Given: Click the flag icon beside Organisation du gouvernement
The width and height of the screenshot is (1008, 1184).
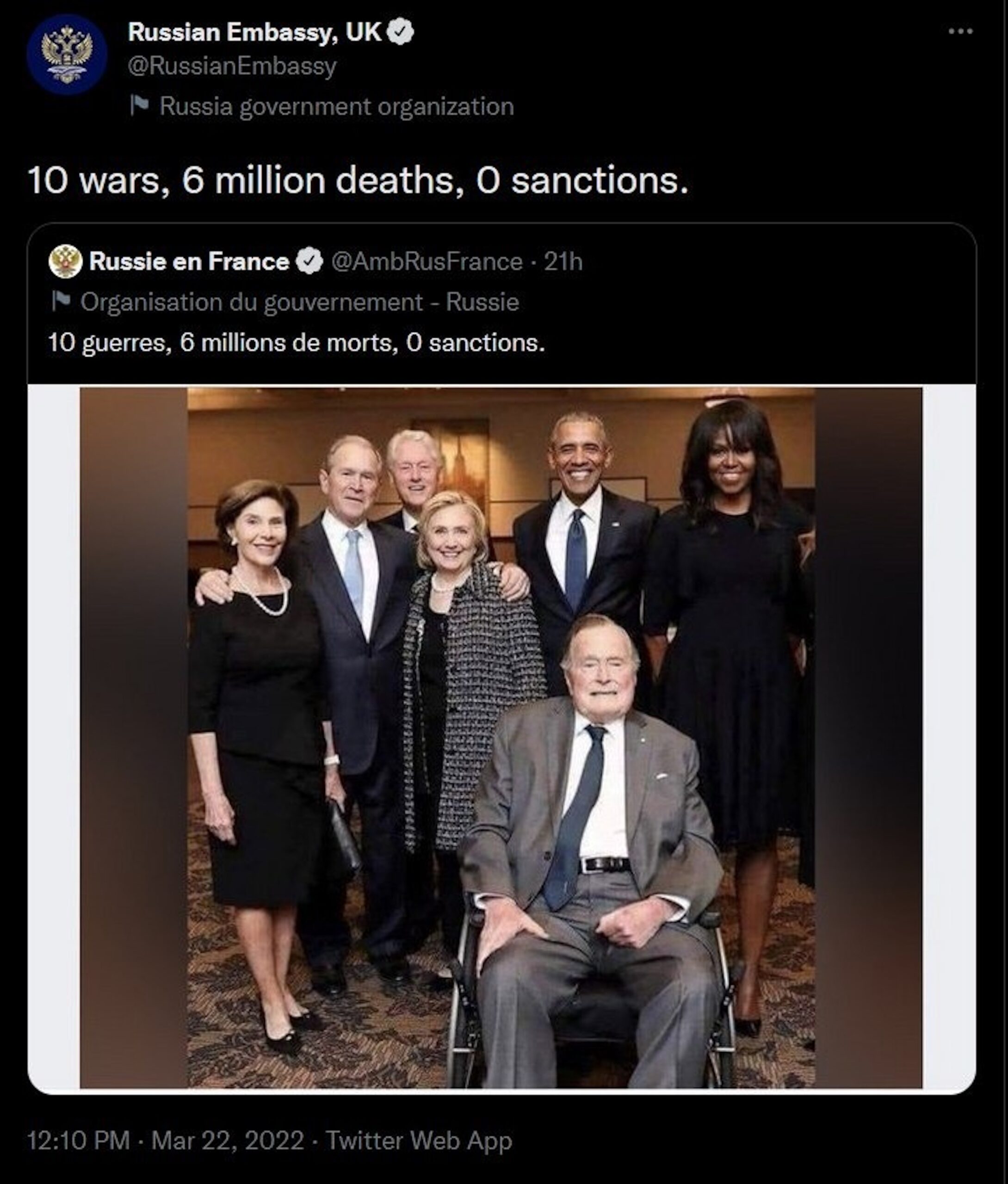Looking at the screenshot, I should 61,301.
